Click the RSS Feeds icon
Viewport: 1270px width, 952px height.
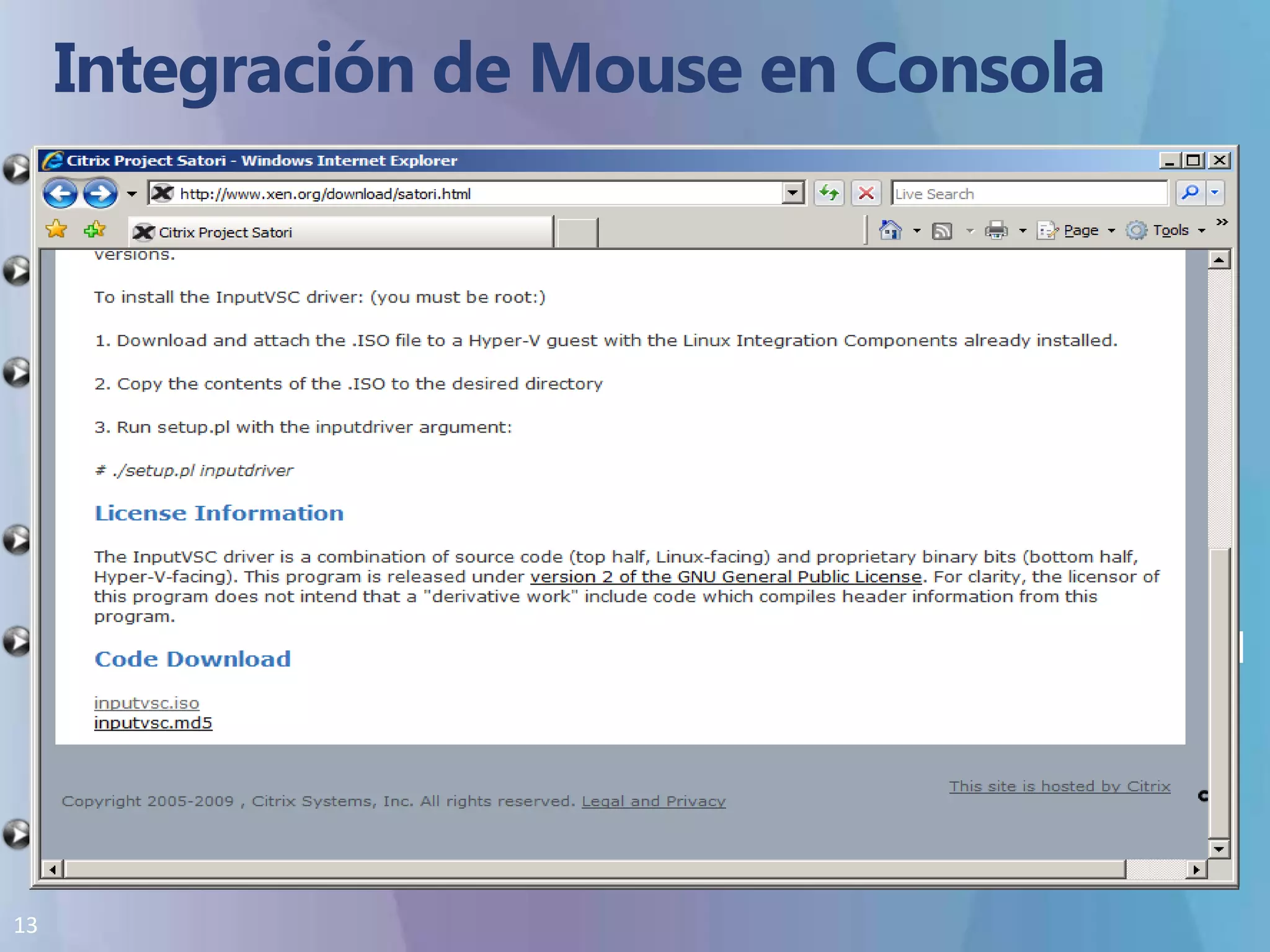(x=943, y=231)
